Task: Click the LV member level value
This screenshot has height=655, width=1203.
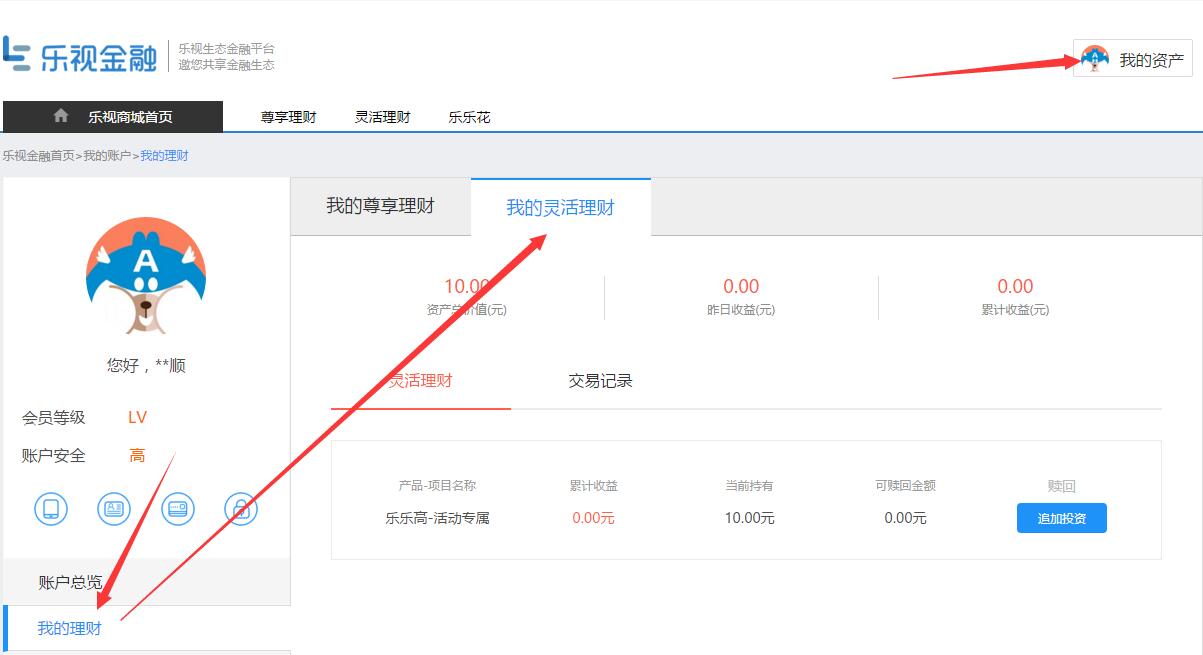Action: click(137, 417)
